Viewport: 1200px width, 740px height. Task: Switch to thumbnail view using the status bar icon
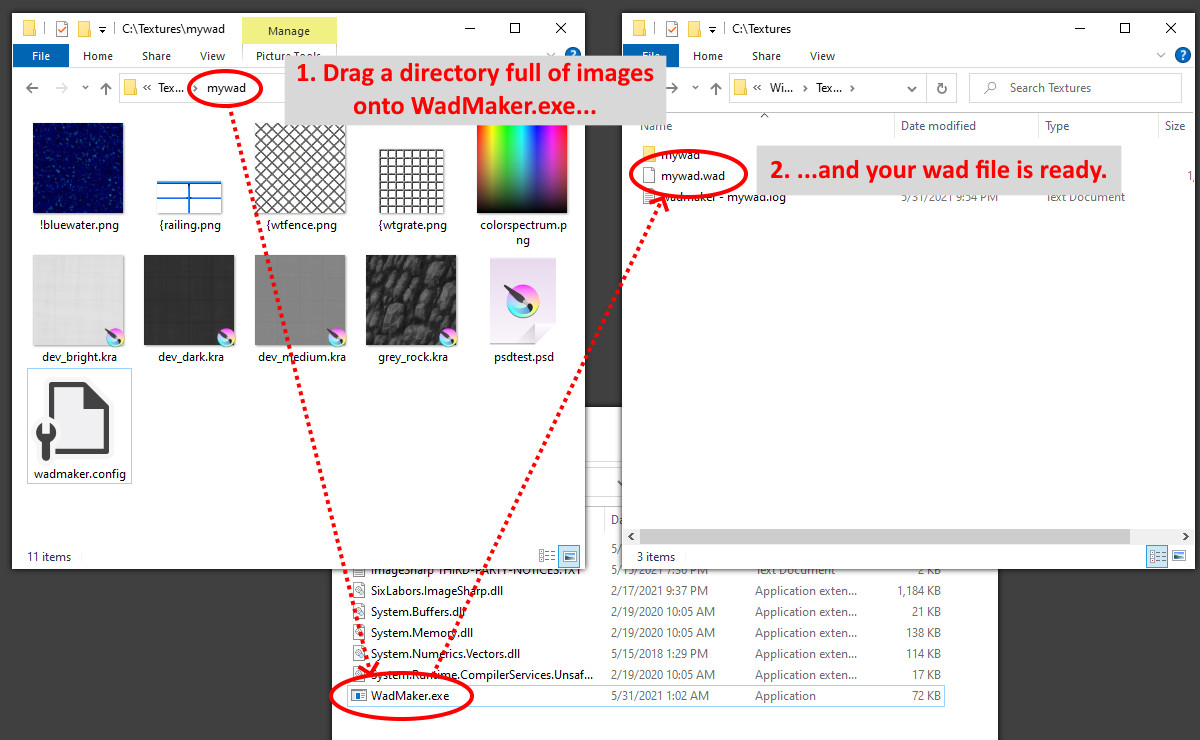click(x=569, y=556)
